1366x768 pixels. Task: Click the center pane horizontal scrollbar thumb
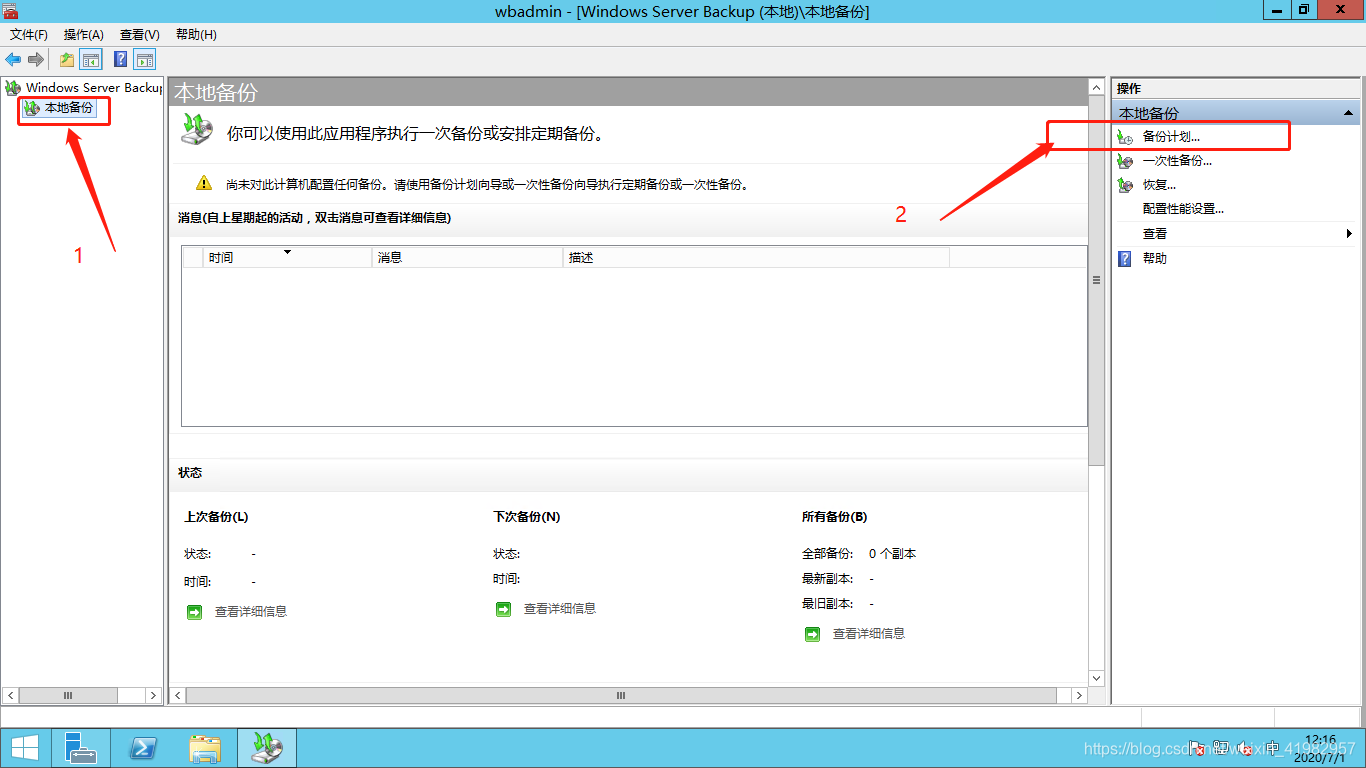pyautogui.click(x=621, y=695)
